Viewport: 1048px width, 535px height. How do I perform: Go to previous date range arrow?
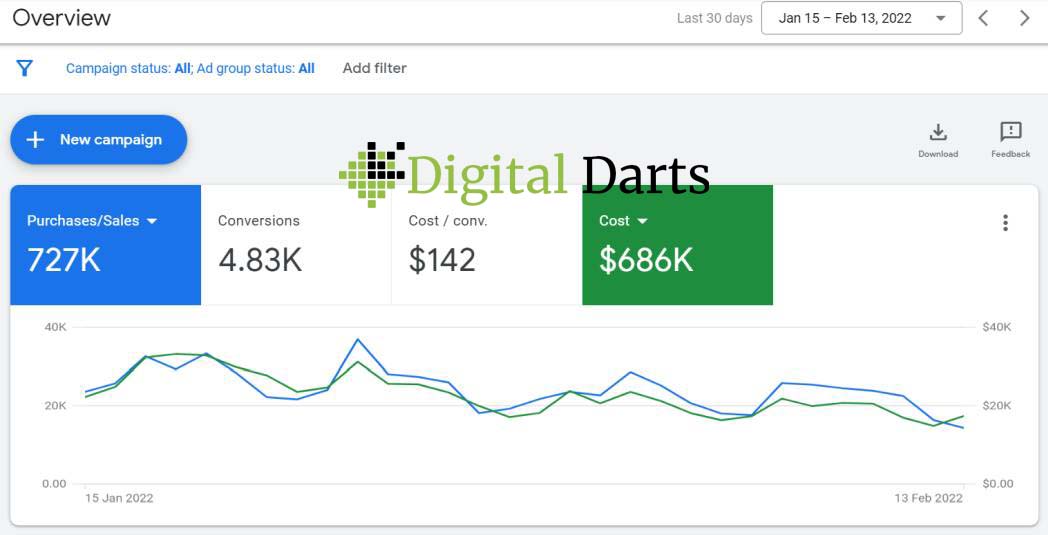(983, 18)
